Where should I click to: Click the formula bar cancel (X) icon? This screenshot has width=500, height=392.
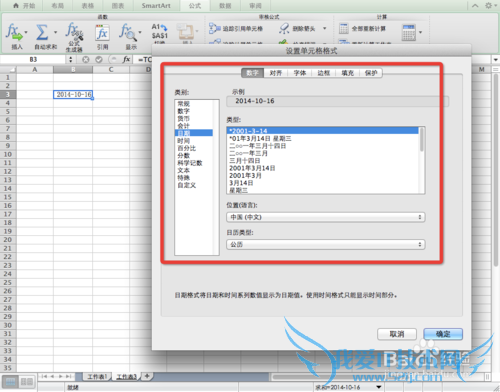[86, 59]
